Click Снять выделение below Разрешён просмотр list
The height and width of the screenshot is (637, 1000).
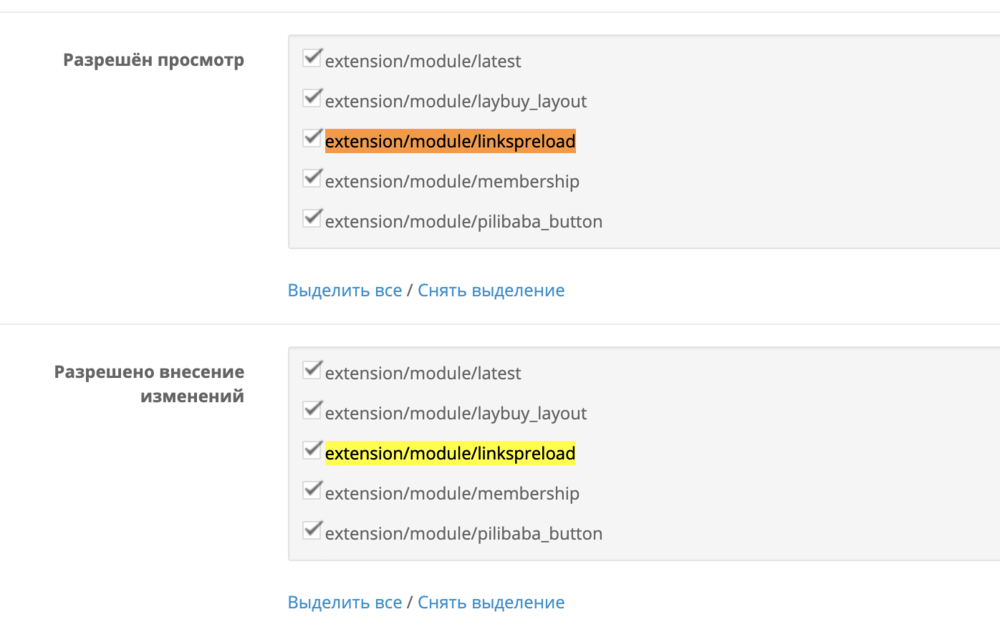click(491, 291)
